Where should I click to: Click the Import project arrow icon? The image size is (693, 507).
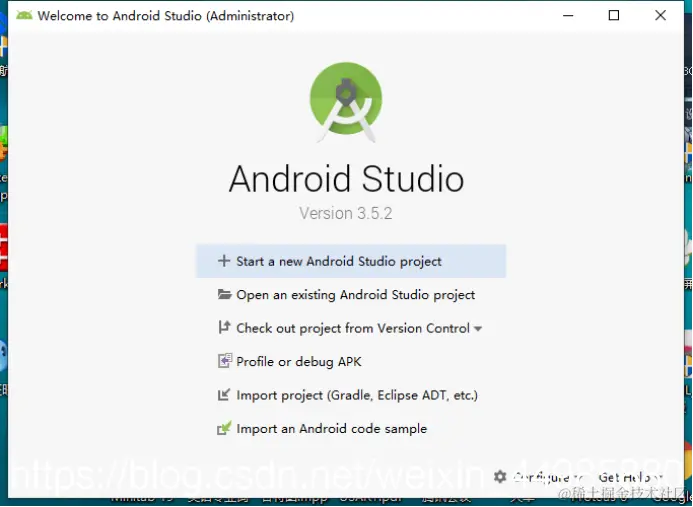click(224, 395)
